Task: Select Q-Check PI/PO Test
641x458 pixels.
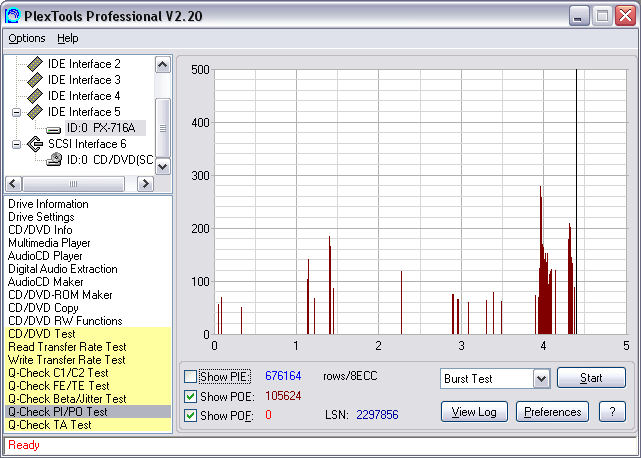Action: tap(88, 412)
